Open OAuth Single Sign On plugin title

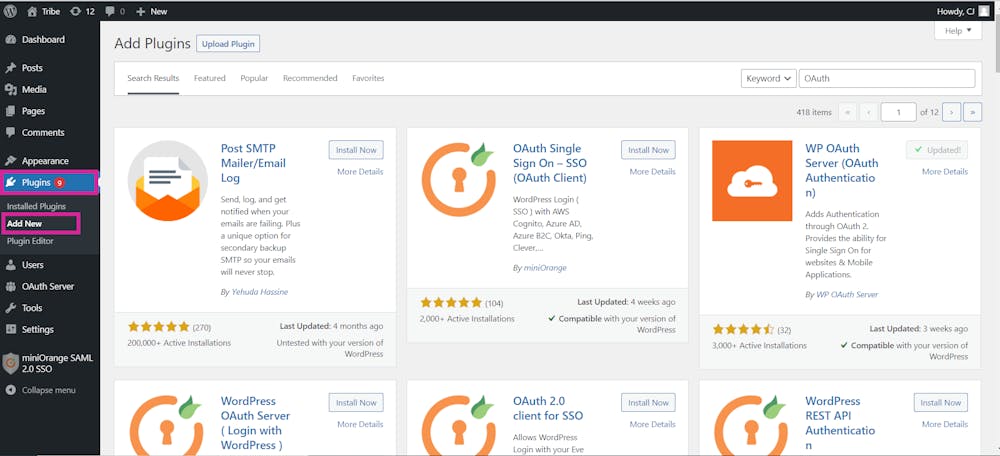click(x=550, y=163)
